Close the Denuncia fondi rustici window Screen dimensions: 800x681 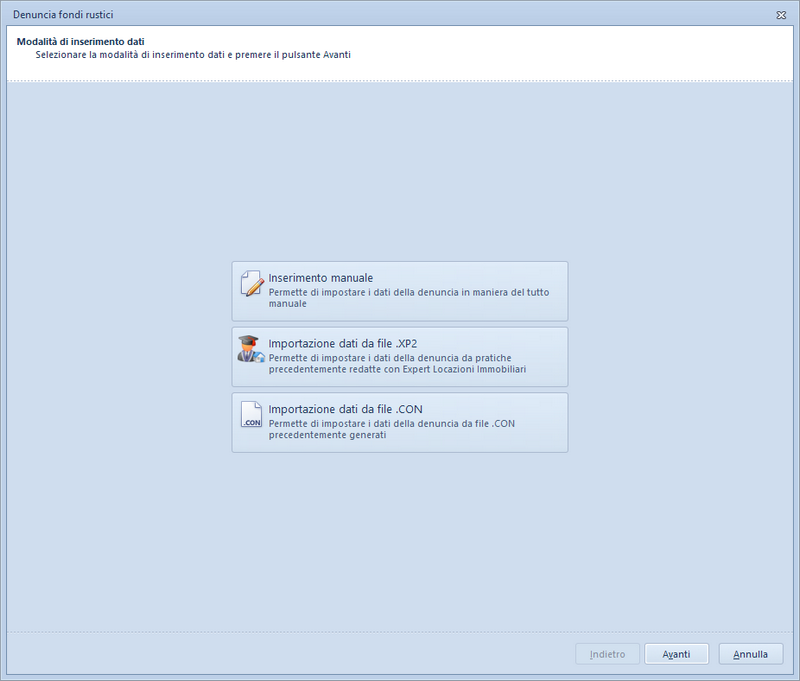point(781,15)
